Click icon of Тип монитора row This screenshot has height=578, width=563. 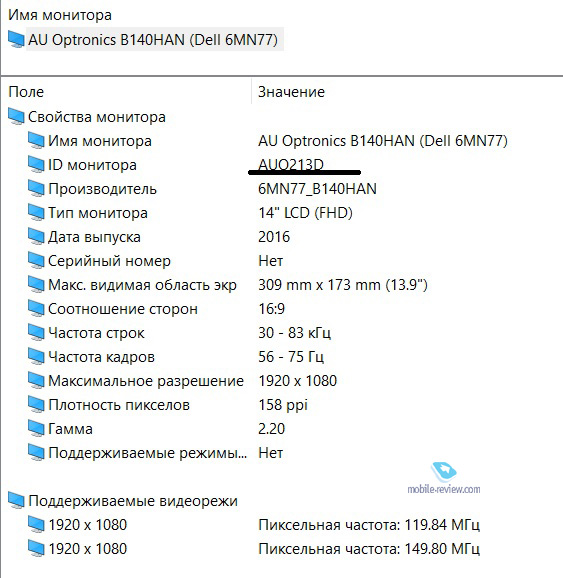[x=36, y=212]
